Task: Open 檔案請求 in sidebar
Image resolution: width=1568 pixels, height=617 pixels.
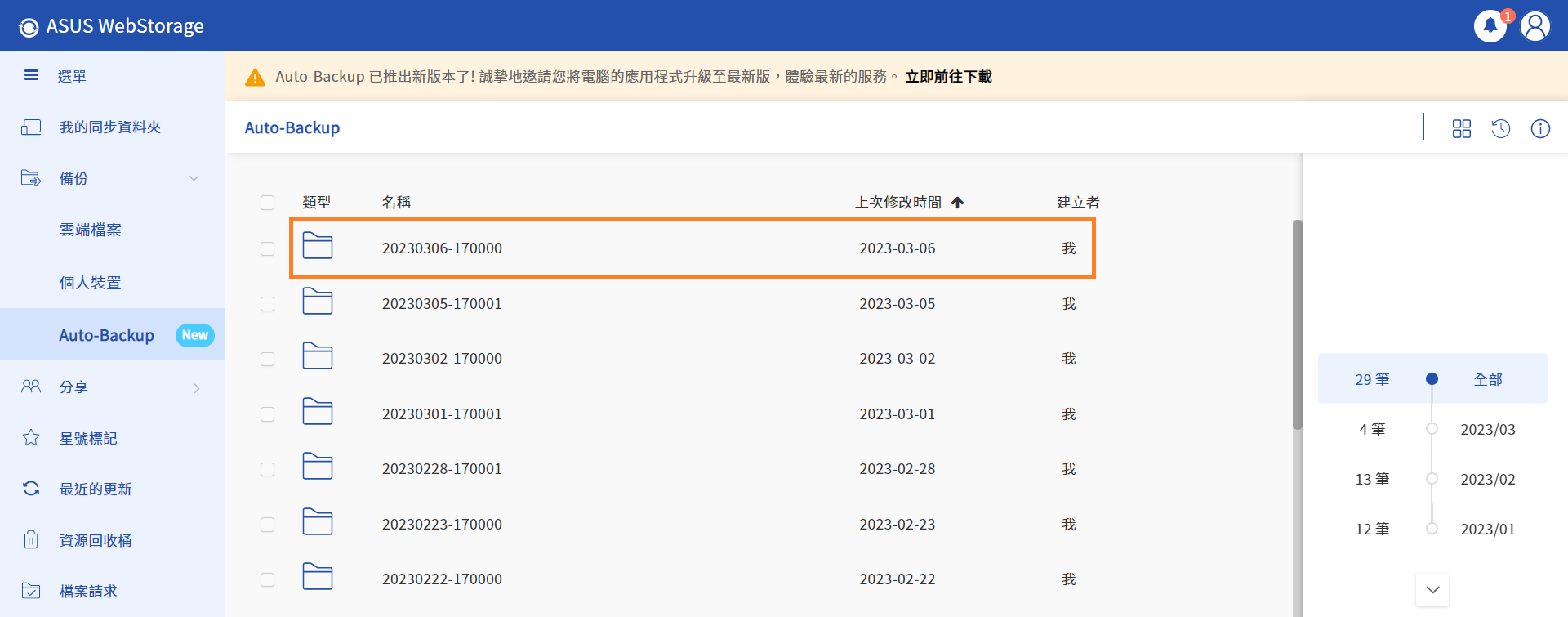Action: pyautogui.click(x=88, y=591)
